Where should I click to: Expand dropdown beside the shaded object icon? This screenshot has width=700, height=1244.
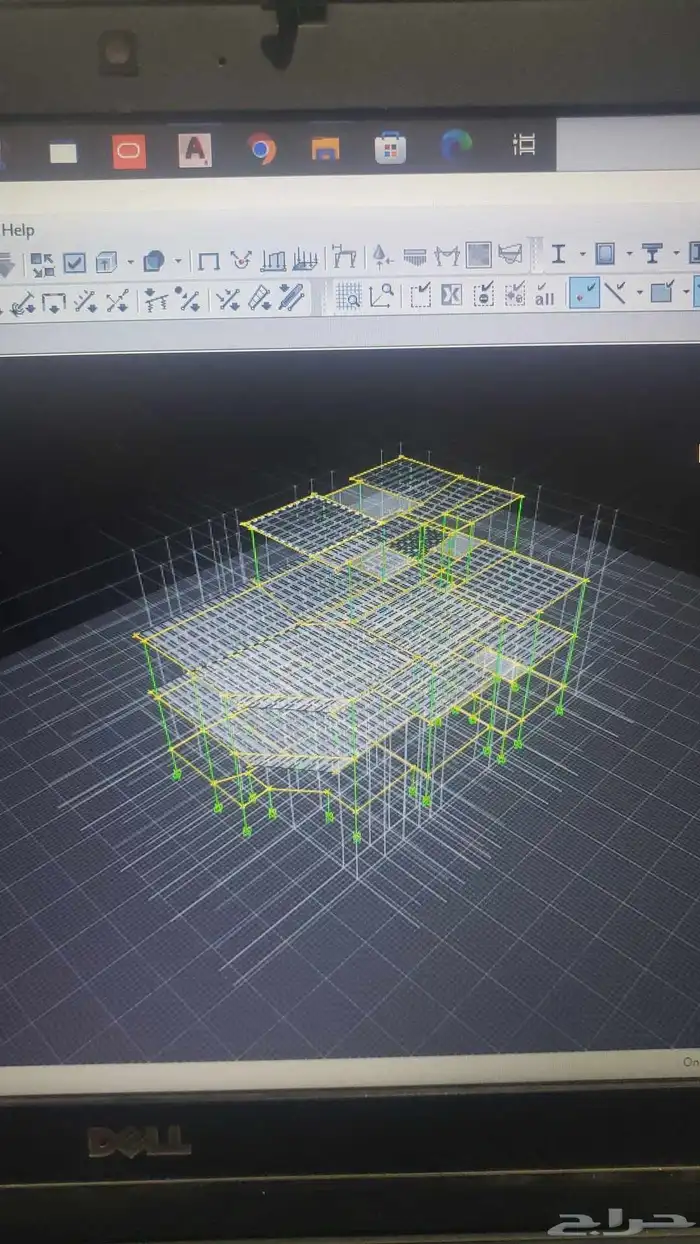click(178, 262)
